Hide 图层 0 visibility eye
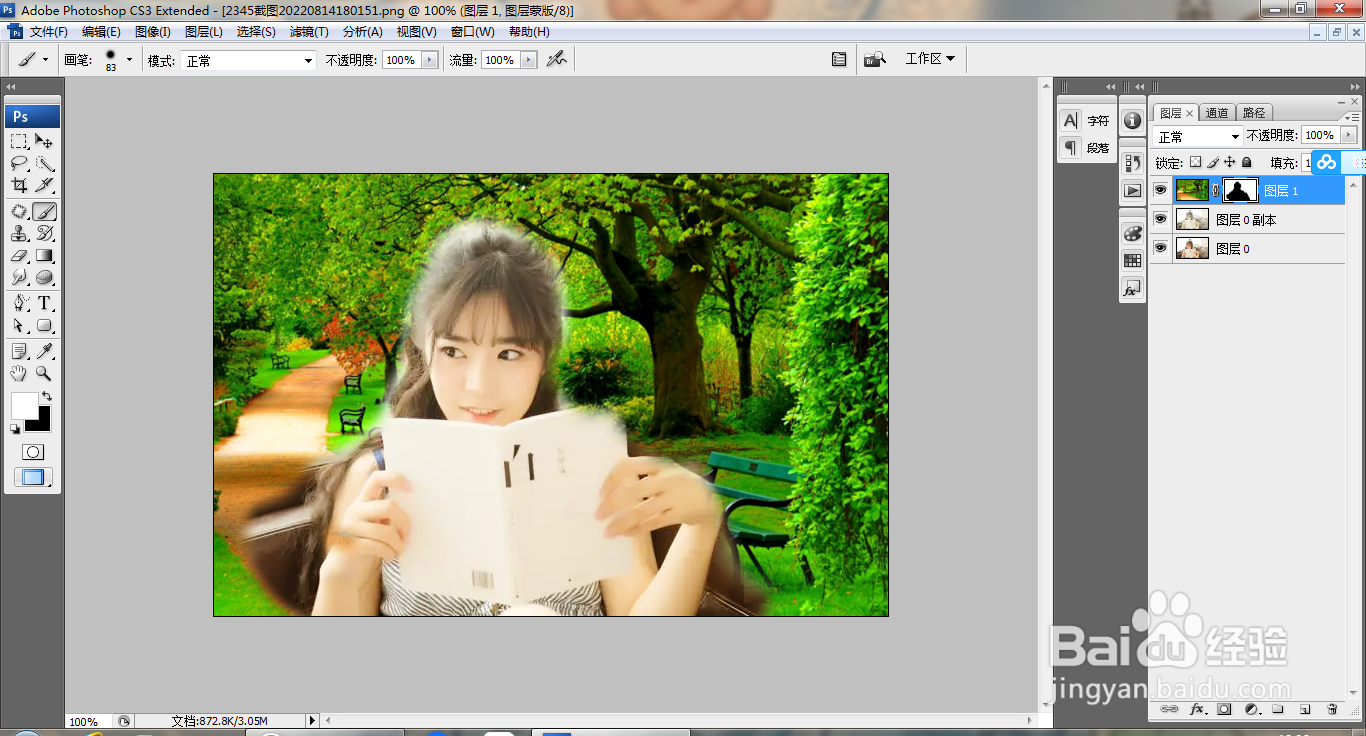1366x736 pixels. 1161,248
